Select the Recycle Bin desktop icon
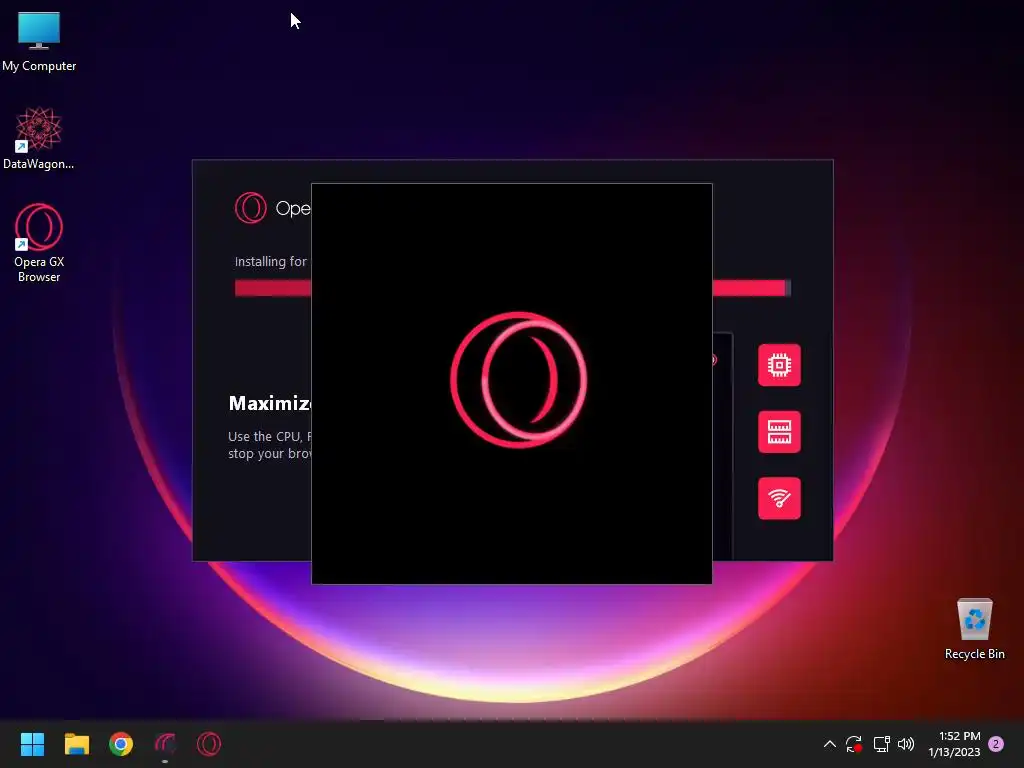This screenshot has height=768, width=1024. click(x=974, y=630)
